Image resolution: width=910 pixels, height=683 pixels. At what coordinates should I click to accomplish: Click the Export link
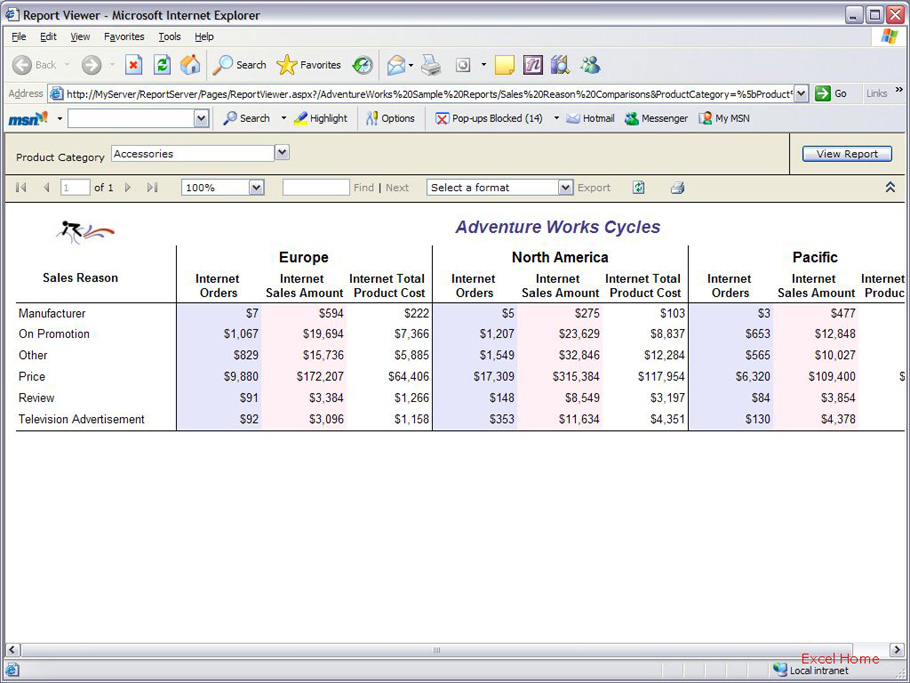594,187
